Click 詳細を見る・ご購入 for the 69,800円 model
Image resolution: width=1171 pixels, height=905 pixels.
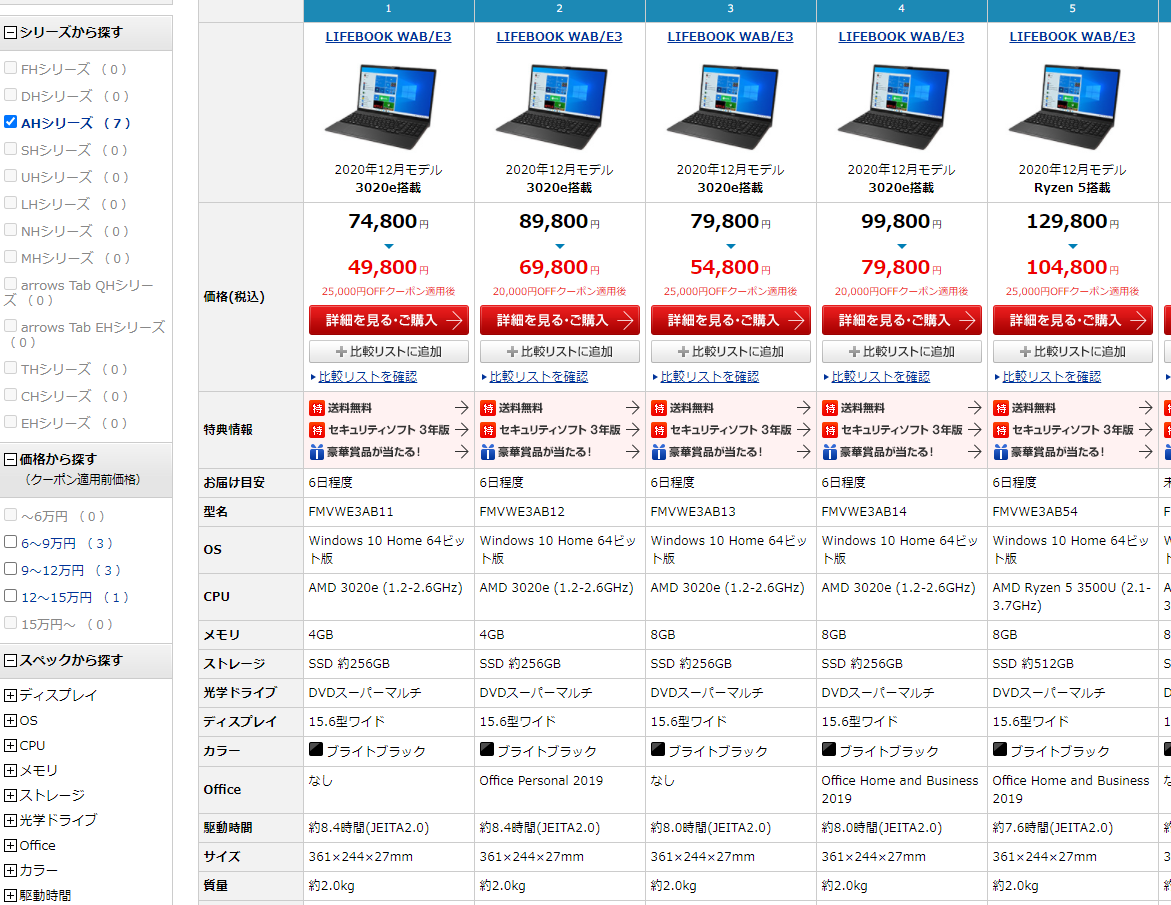tap(560, 320)
